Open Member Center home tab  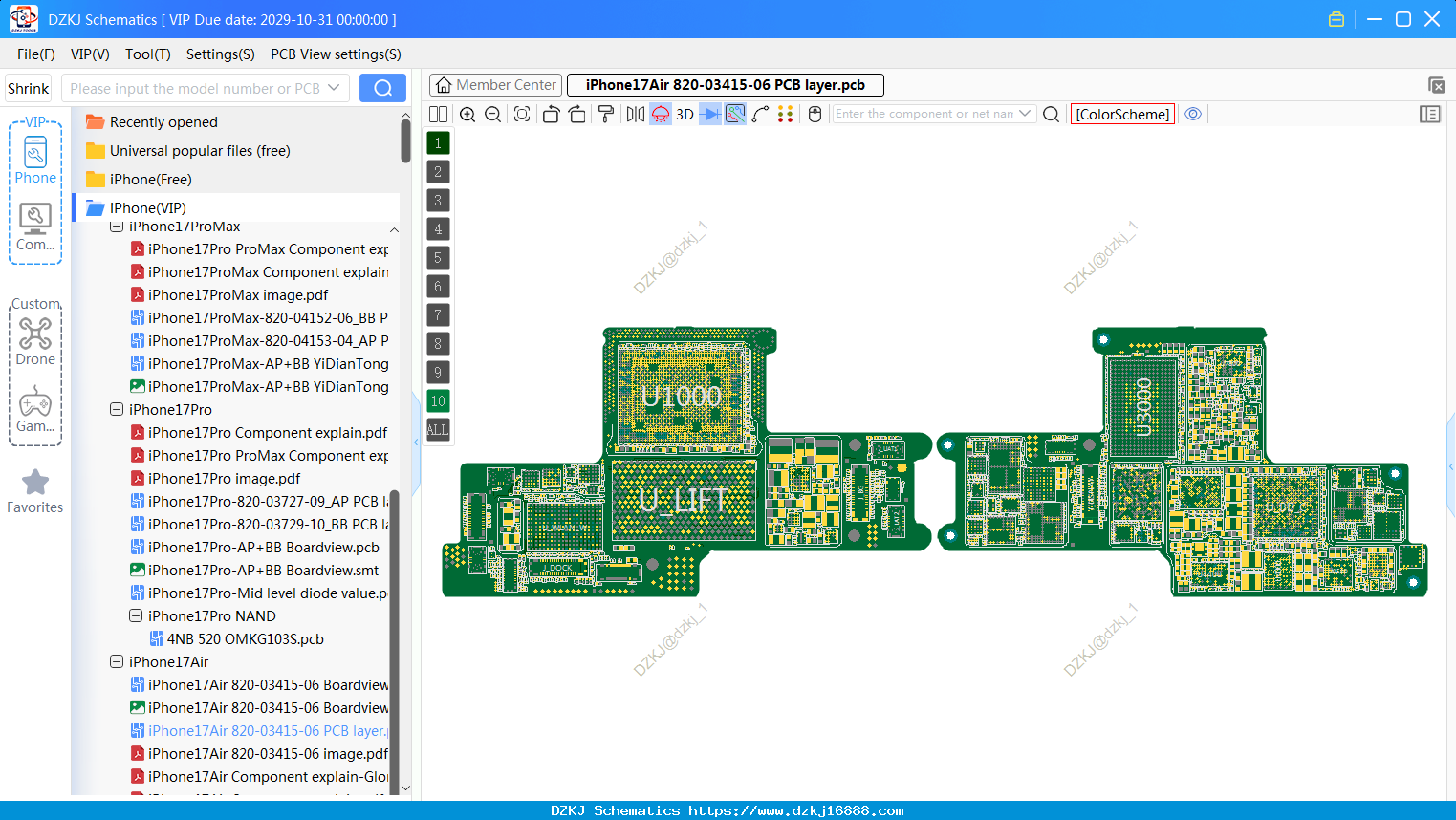point(496,85)
